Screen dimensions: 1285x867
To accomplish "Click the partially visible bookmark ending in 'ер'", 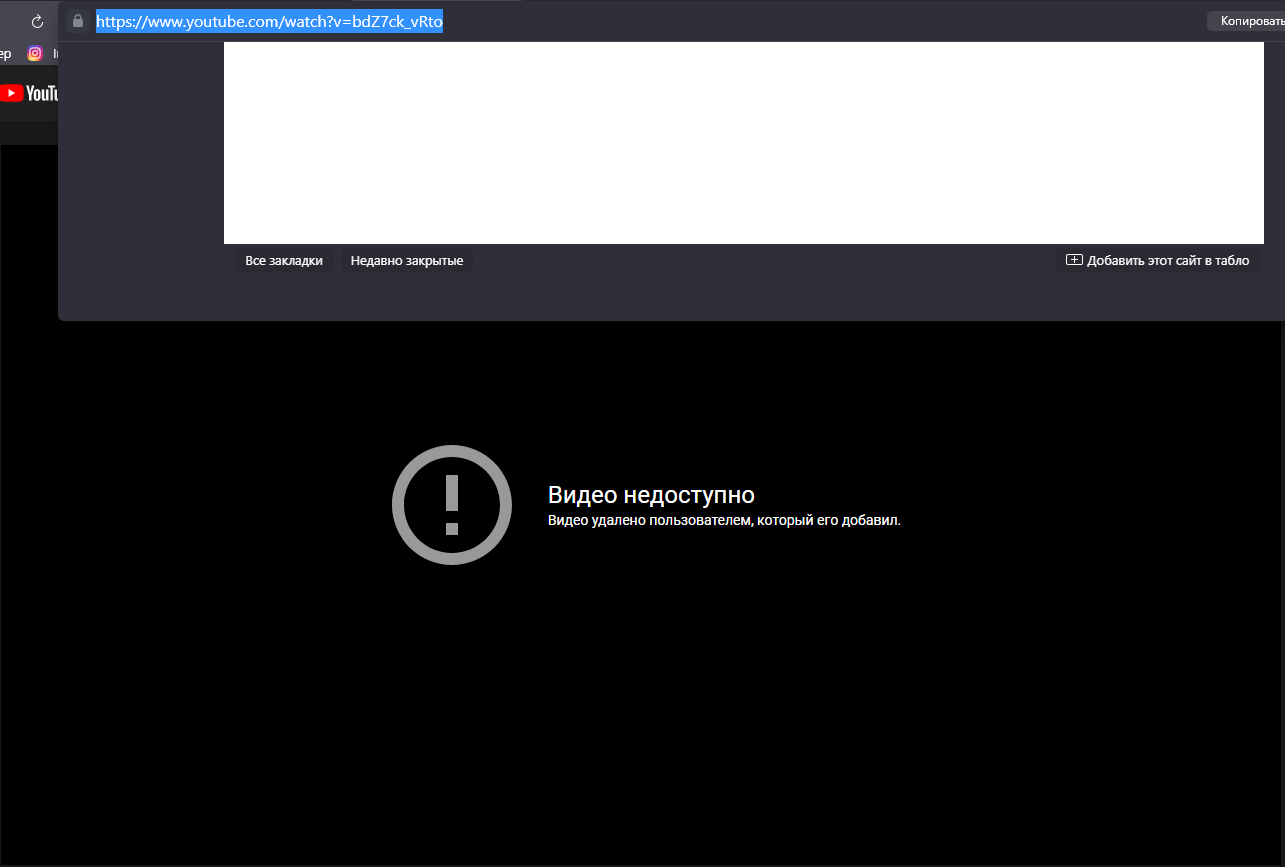I will tap(6, 54).
